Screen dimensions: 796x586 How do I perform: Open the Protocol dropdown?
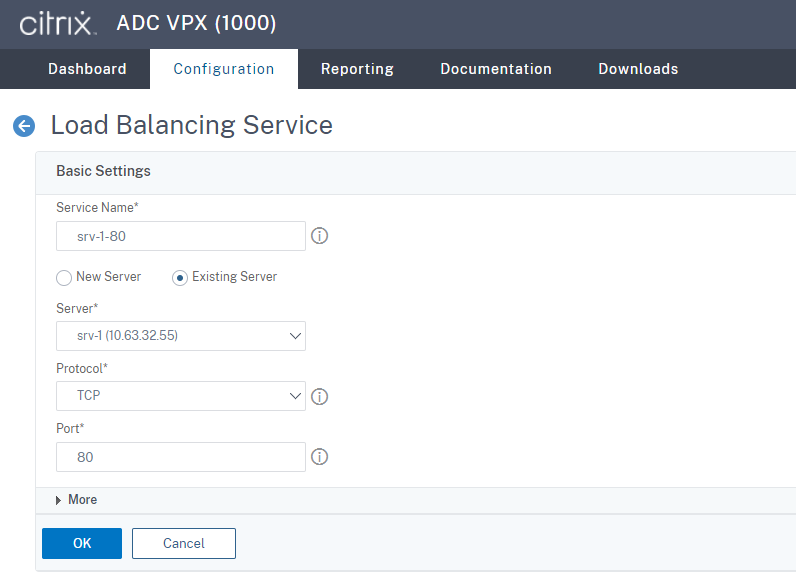click(x=181, y=396)
